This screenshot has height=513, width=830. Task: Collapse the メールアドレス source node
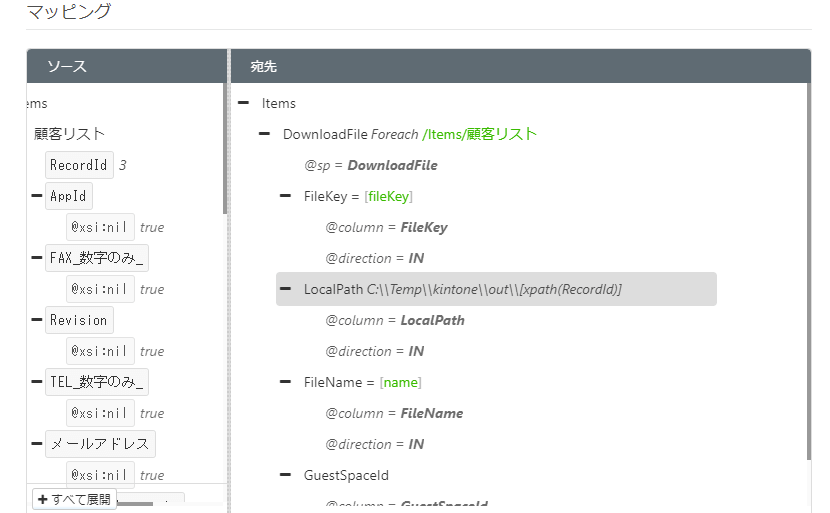37,444
